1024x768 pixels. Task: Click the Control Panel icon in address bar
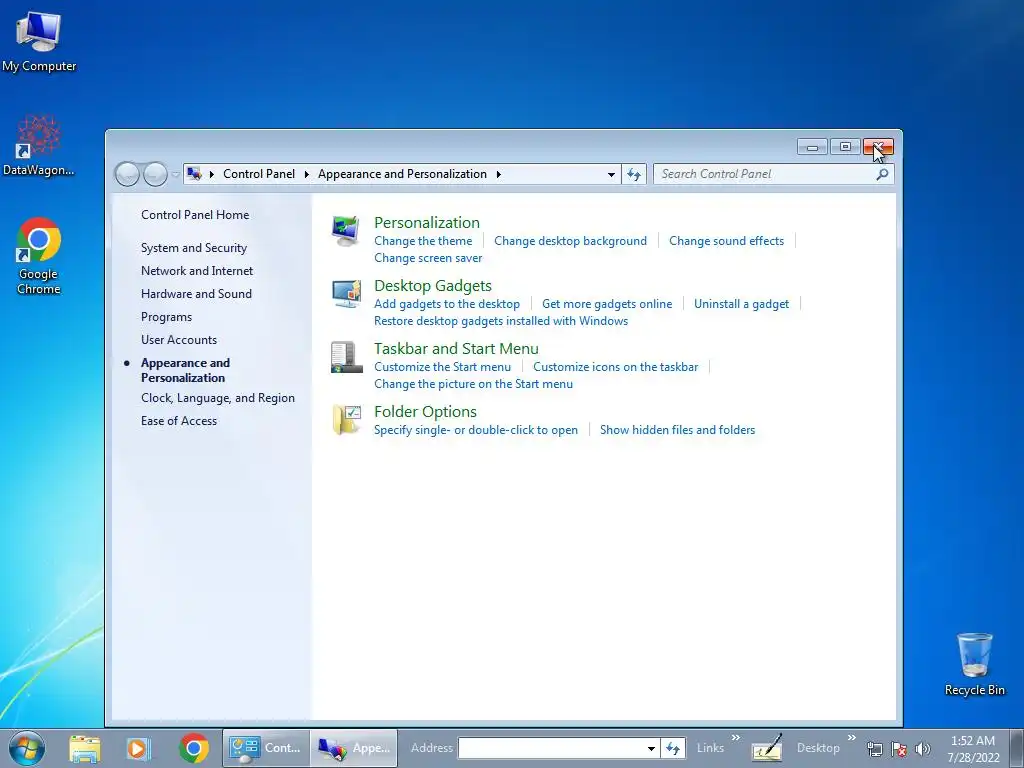pyautogui.click(x=194, y=174)
